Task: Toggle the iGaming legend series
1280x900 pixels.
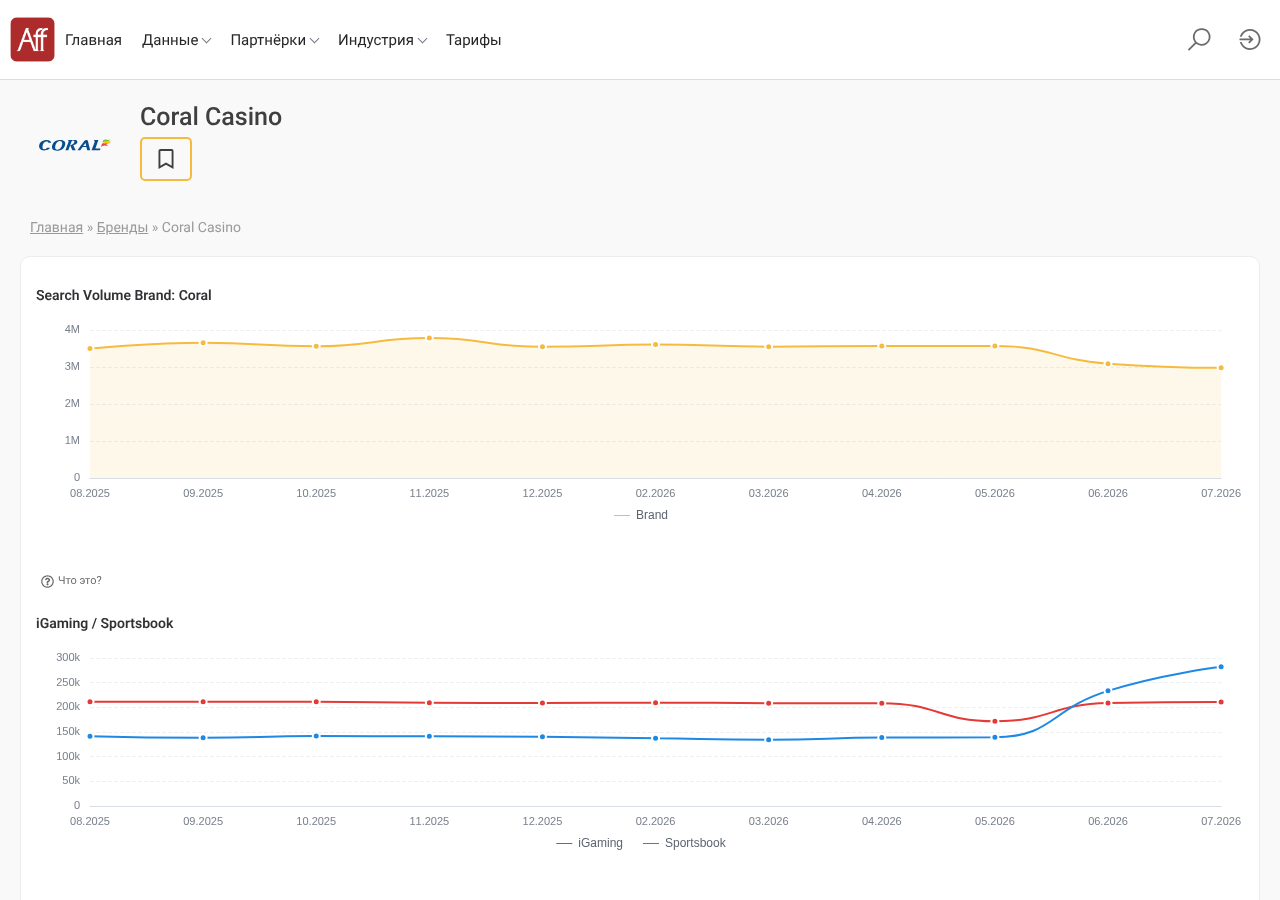Action: click(x=589, y=843)
